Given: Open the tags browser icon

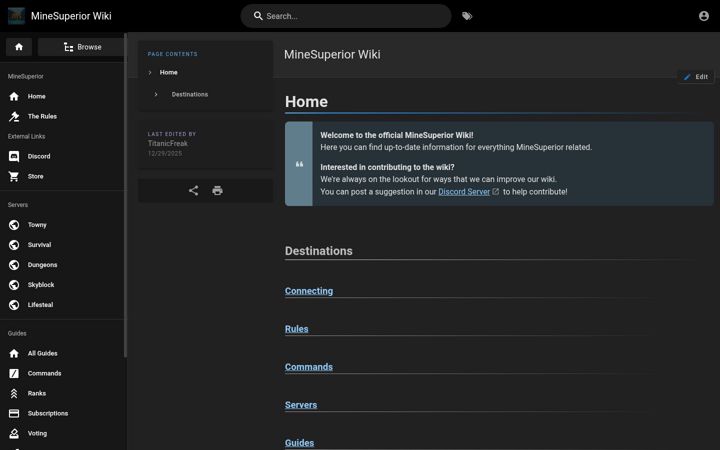Looking at the screenshot, I should point(467,16).
